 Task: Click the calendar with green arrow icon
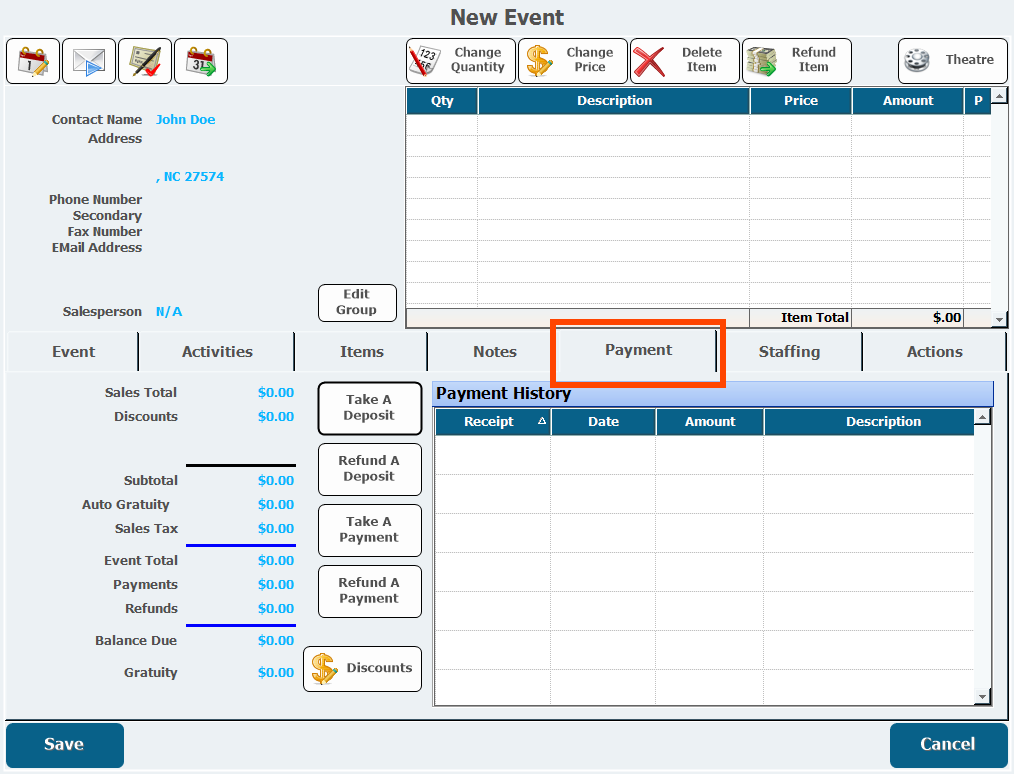click(x=201, y=61)
